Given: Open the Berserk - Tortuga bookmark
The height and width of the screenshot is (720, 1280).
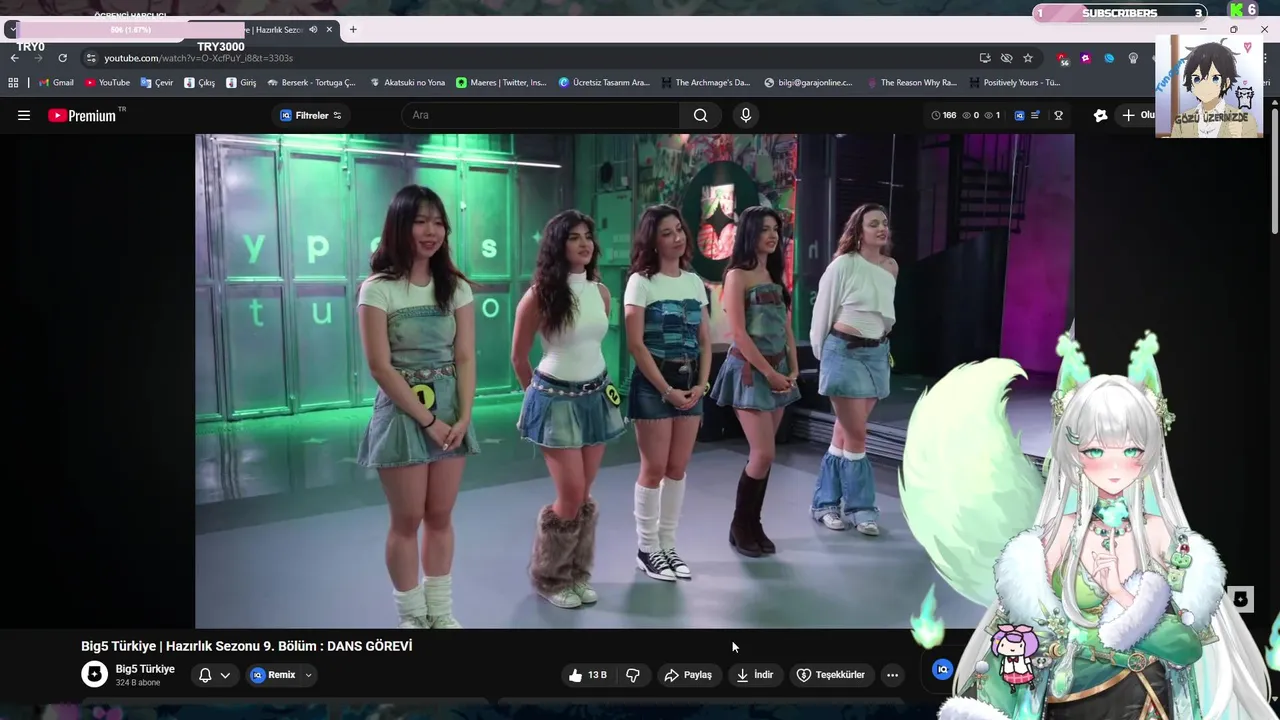Looking at the screenshot, I should click(312, 83).
